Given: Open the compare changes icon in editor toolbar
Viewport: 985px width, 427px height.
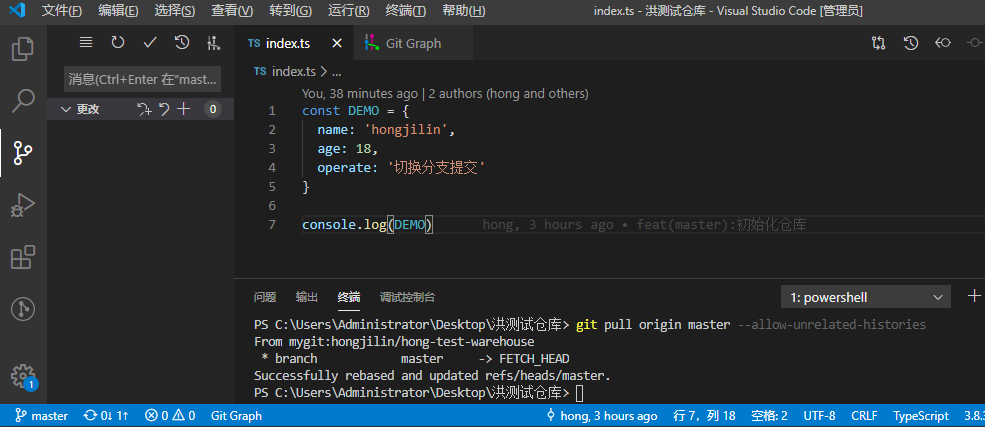Looking at the screenshot, I should click(878, 43).
